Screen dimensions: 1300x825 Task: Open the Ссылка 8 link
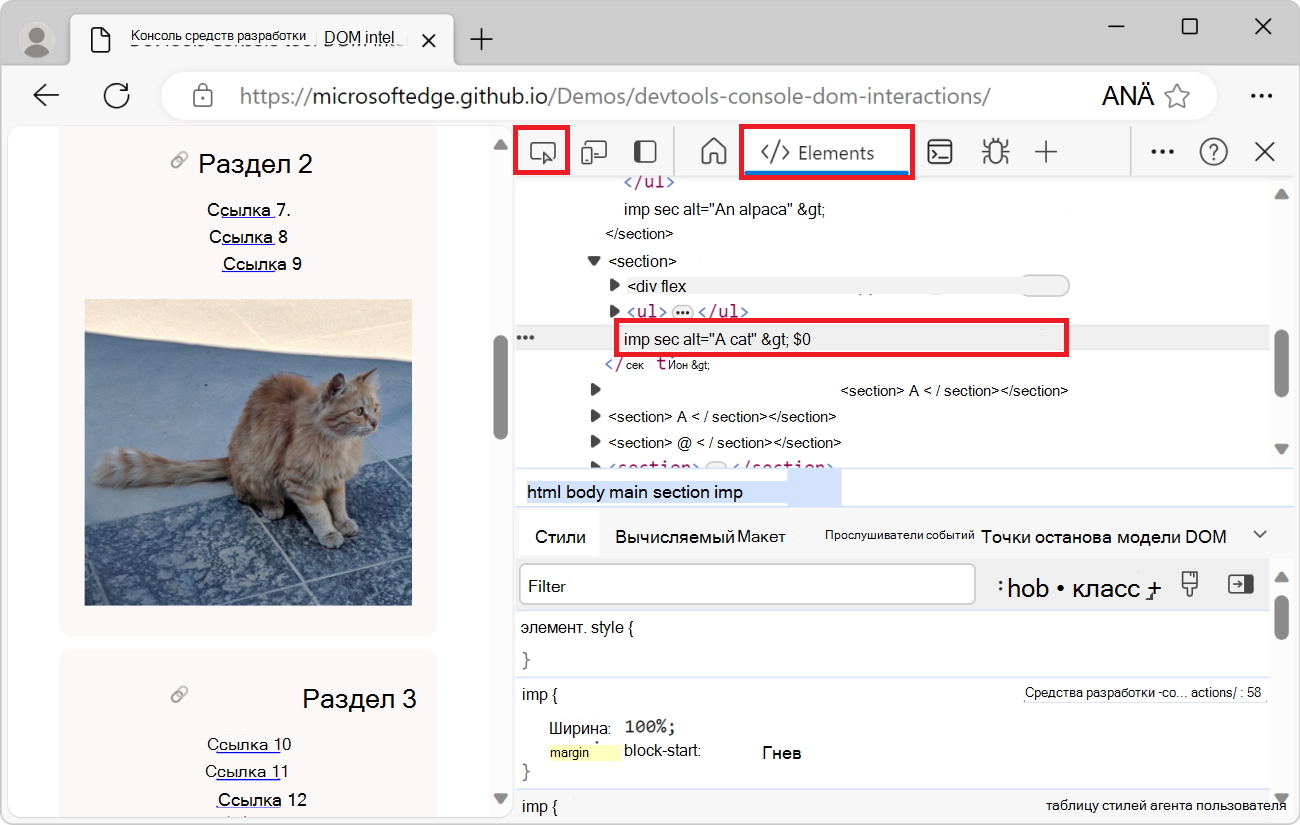point(248,237)
